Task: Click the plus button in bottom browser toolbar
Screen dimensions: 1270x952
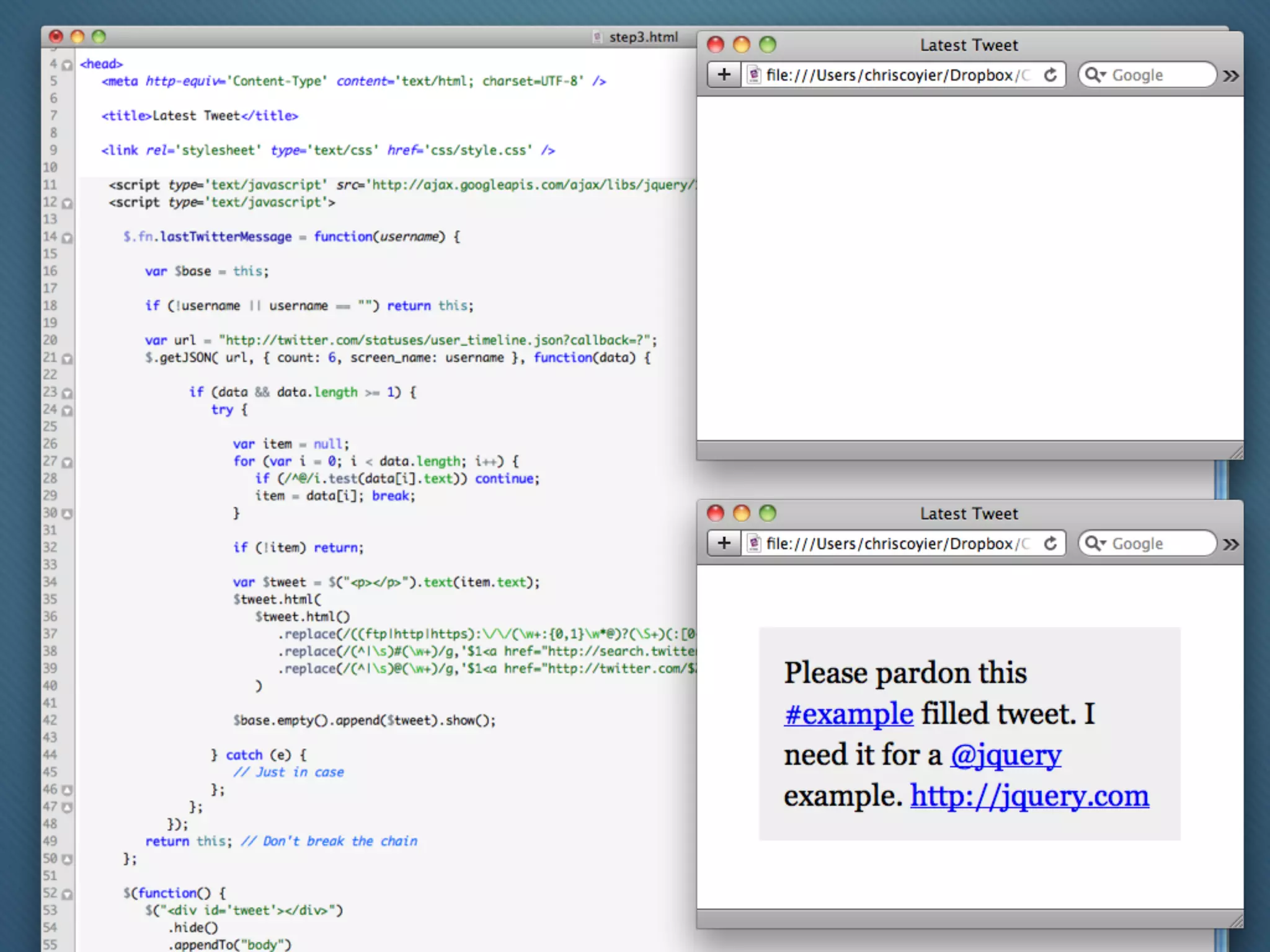Action: 724,544
